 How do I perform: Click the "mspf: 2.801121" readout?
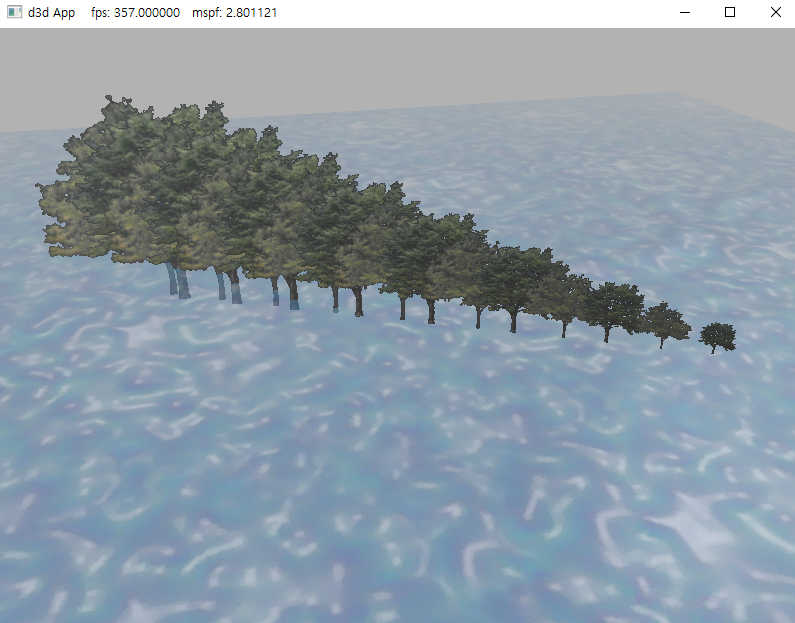(235, 13)
